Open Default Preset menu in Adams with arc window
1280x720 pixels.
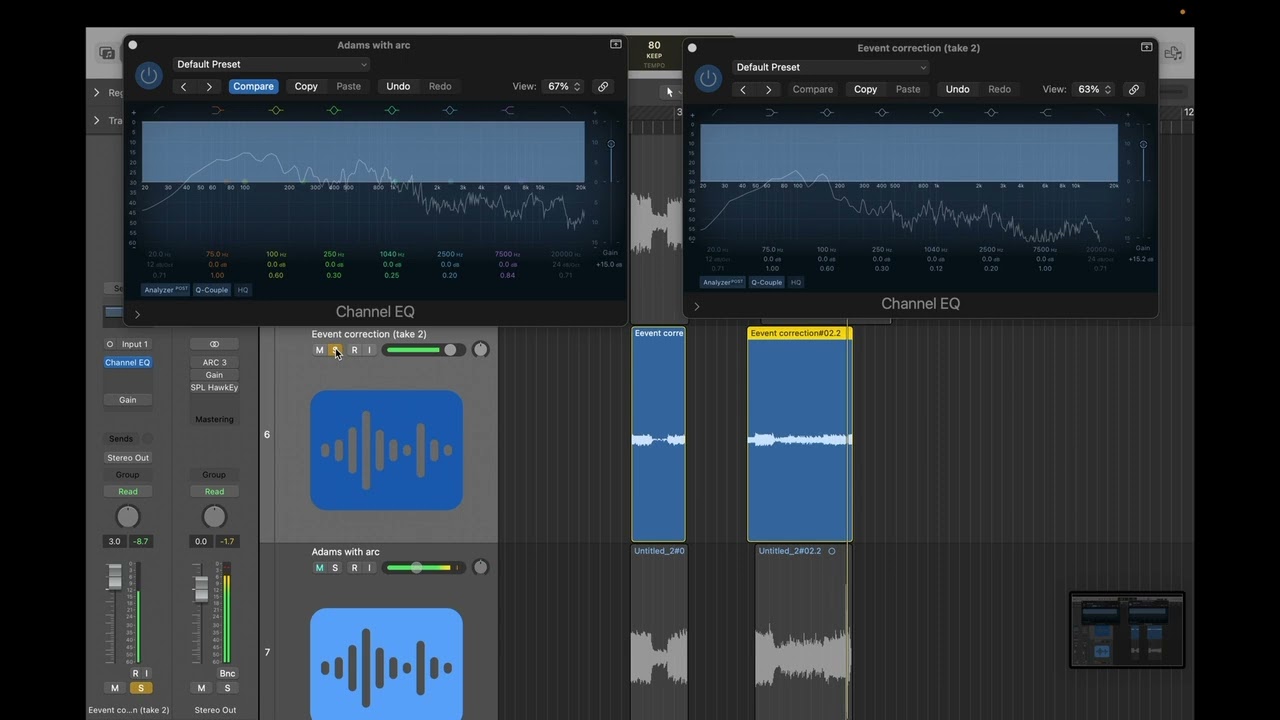(271, 64)
